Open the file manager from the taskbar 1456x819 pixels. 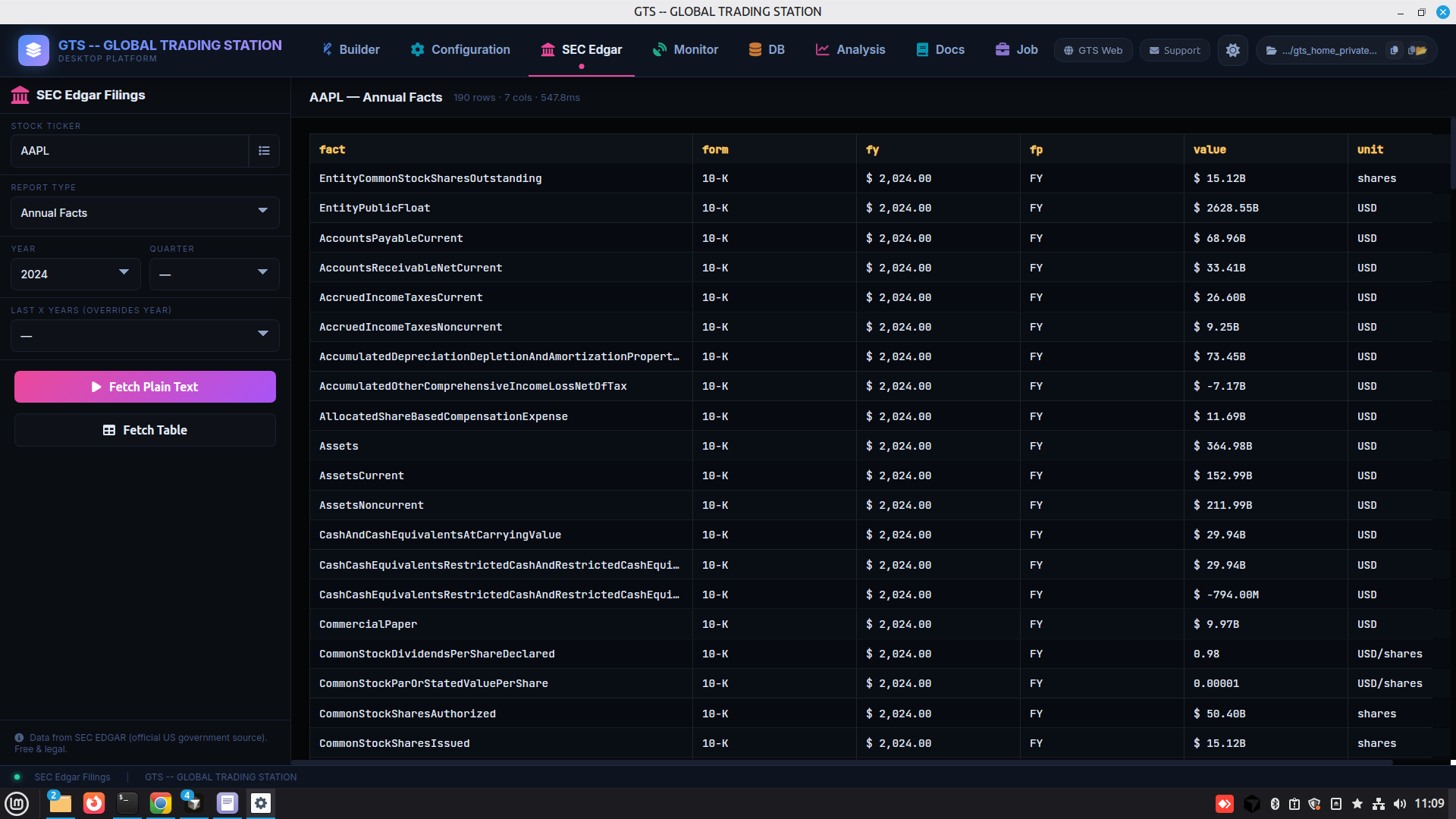point(60,803)
